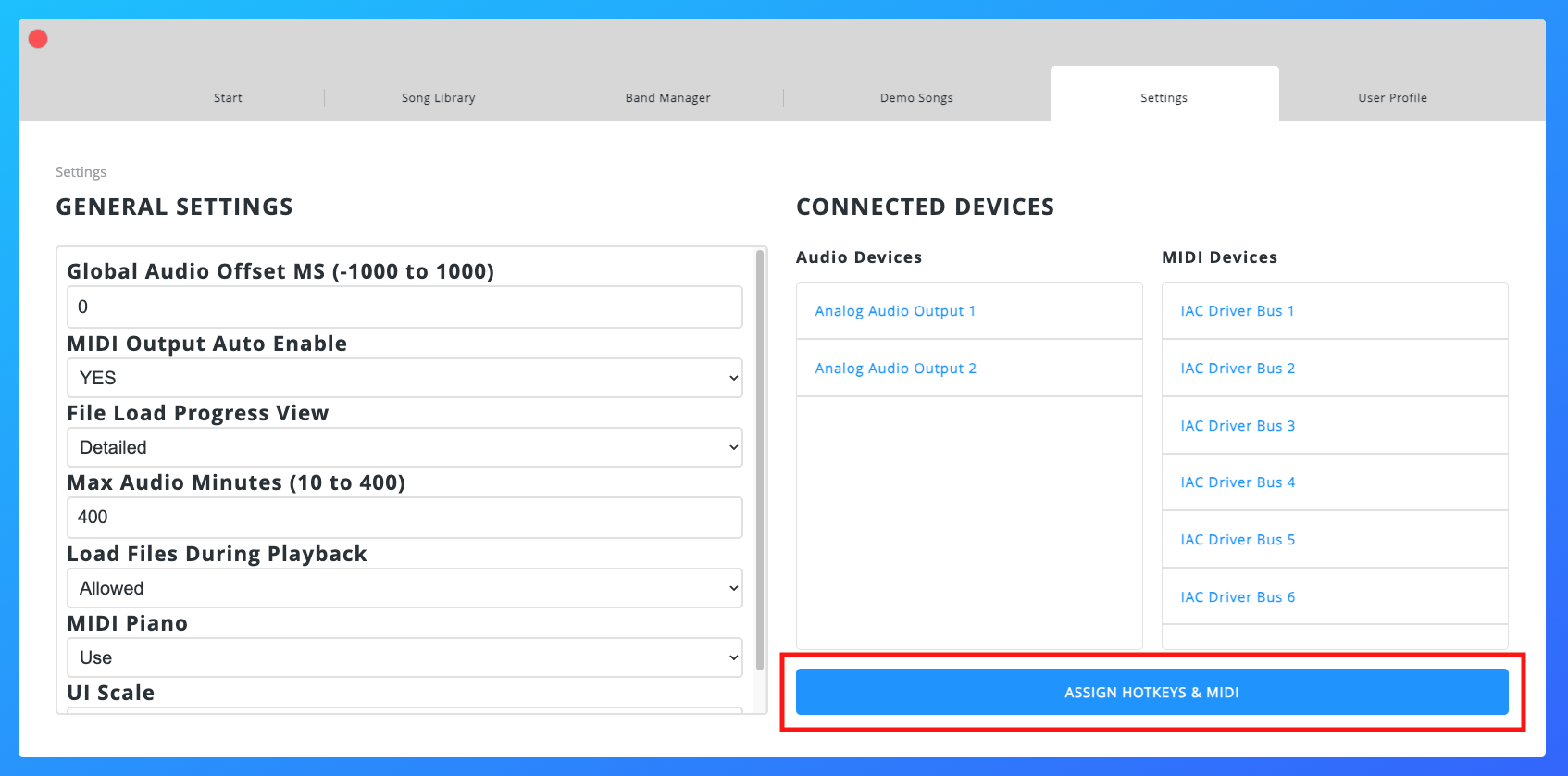Select Analog Audio Output 1 device
The image size is (1568, 776).
(895, 311)
